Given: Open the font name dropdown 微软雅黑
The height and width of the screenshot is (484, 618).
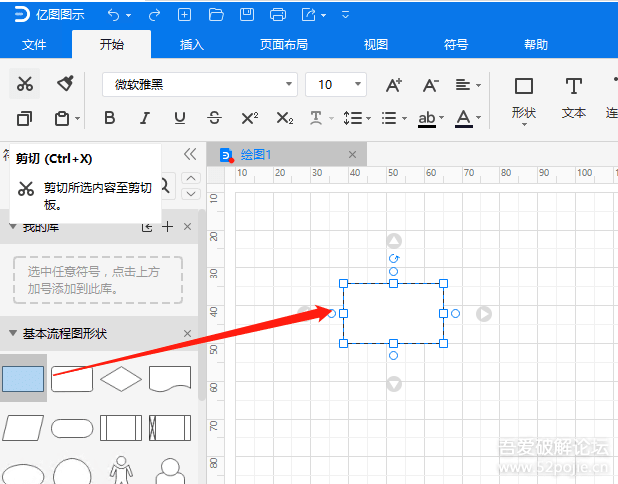Looking at the screenshot, I should click(200, 85).
